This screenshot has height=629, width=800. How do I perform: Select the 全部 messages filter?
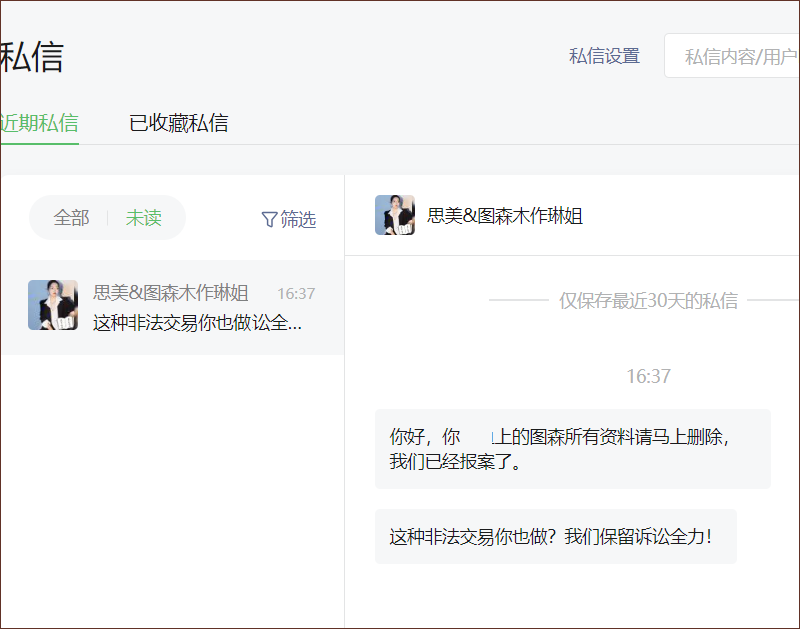[71, 218]
